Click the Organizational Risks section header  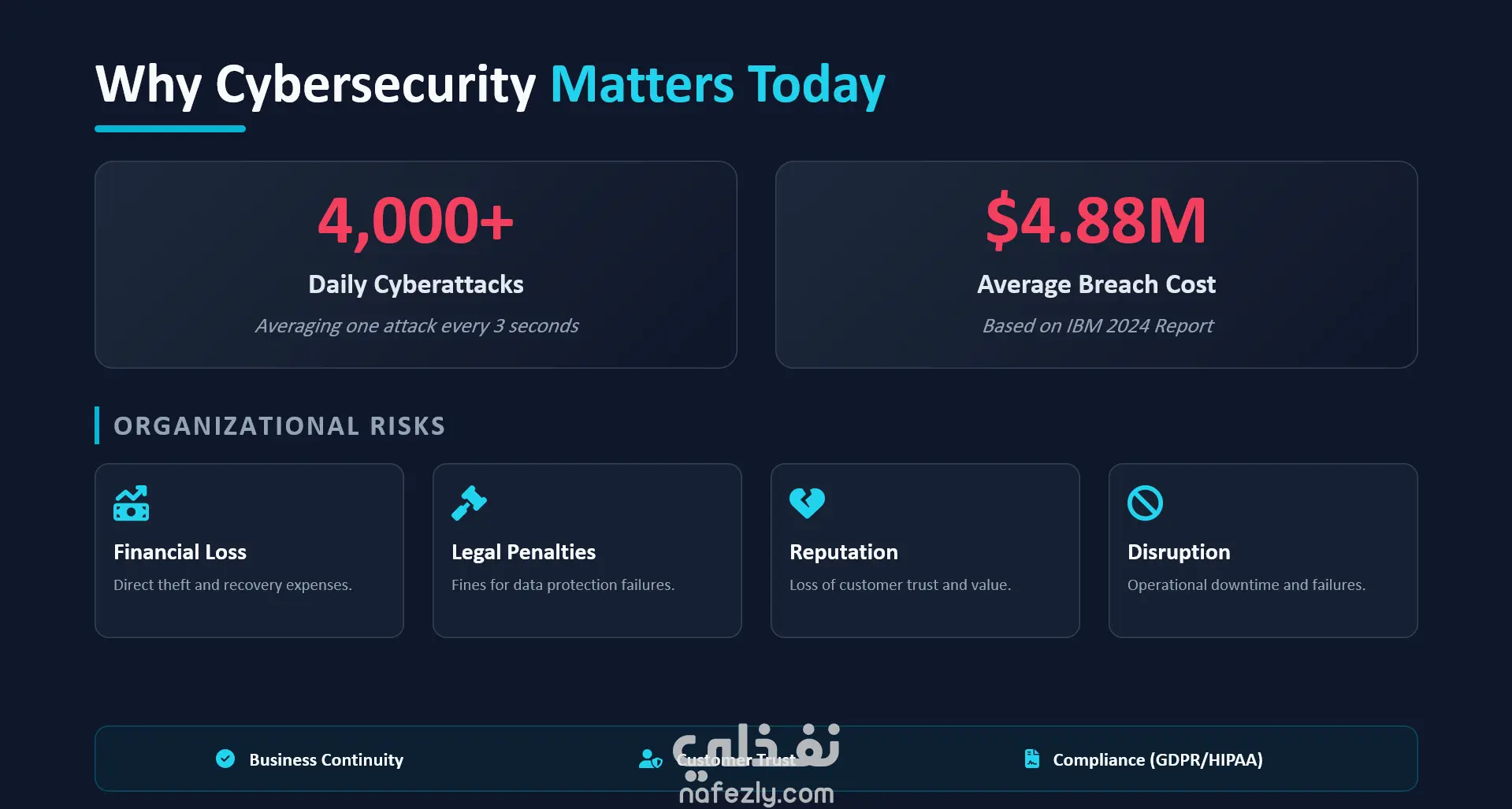(x=279, y=426)
